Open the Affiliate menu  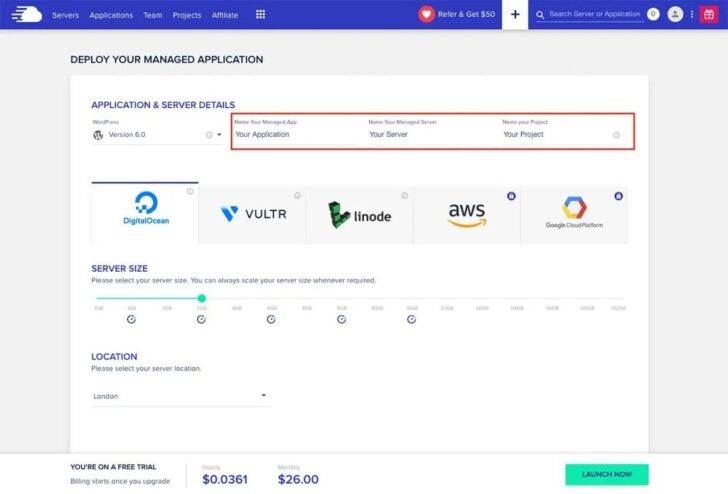coord(225,15)
